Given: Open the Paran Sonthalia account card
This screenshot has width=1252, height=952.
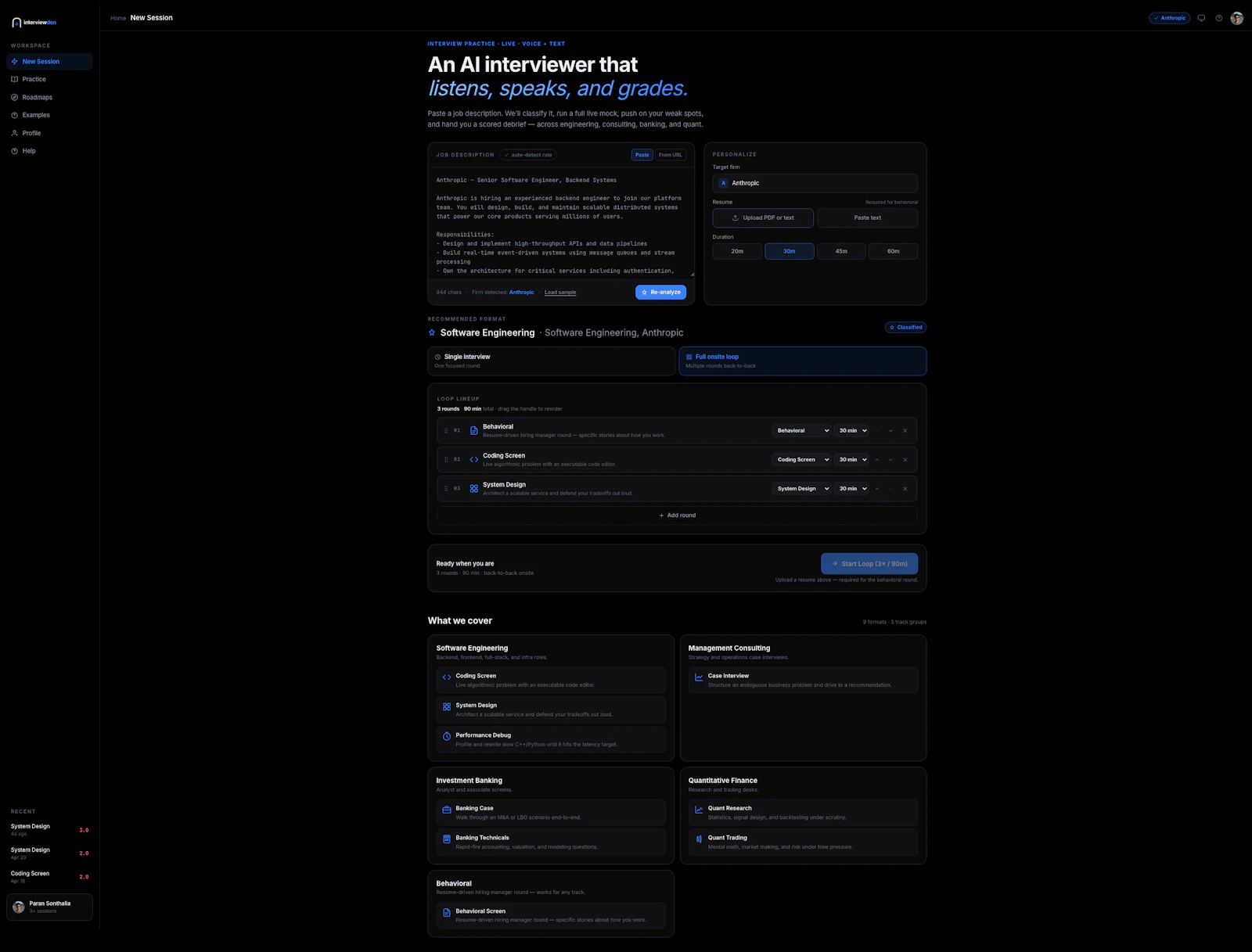Looking at the screenshot, I should click(x=49, y=907).
